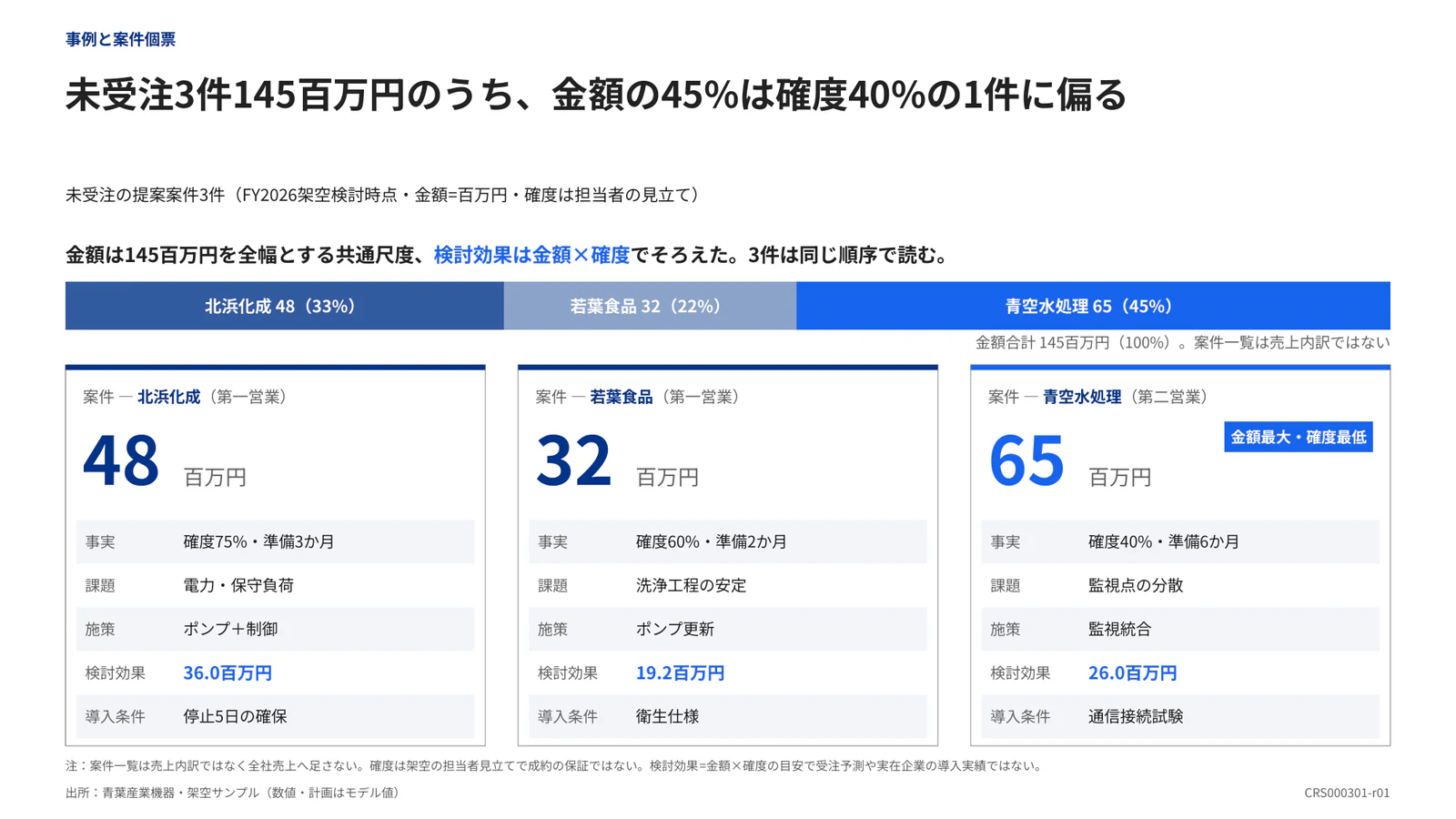The image size is (1456, 819).
Task: Click the document ID CRS000301-r01
Action: click(1347, 793)
